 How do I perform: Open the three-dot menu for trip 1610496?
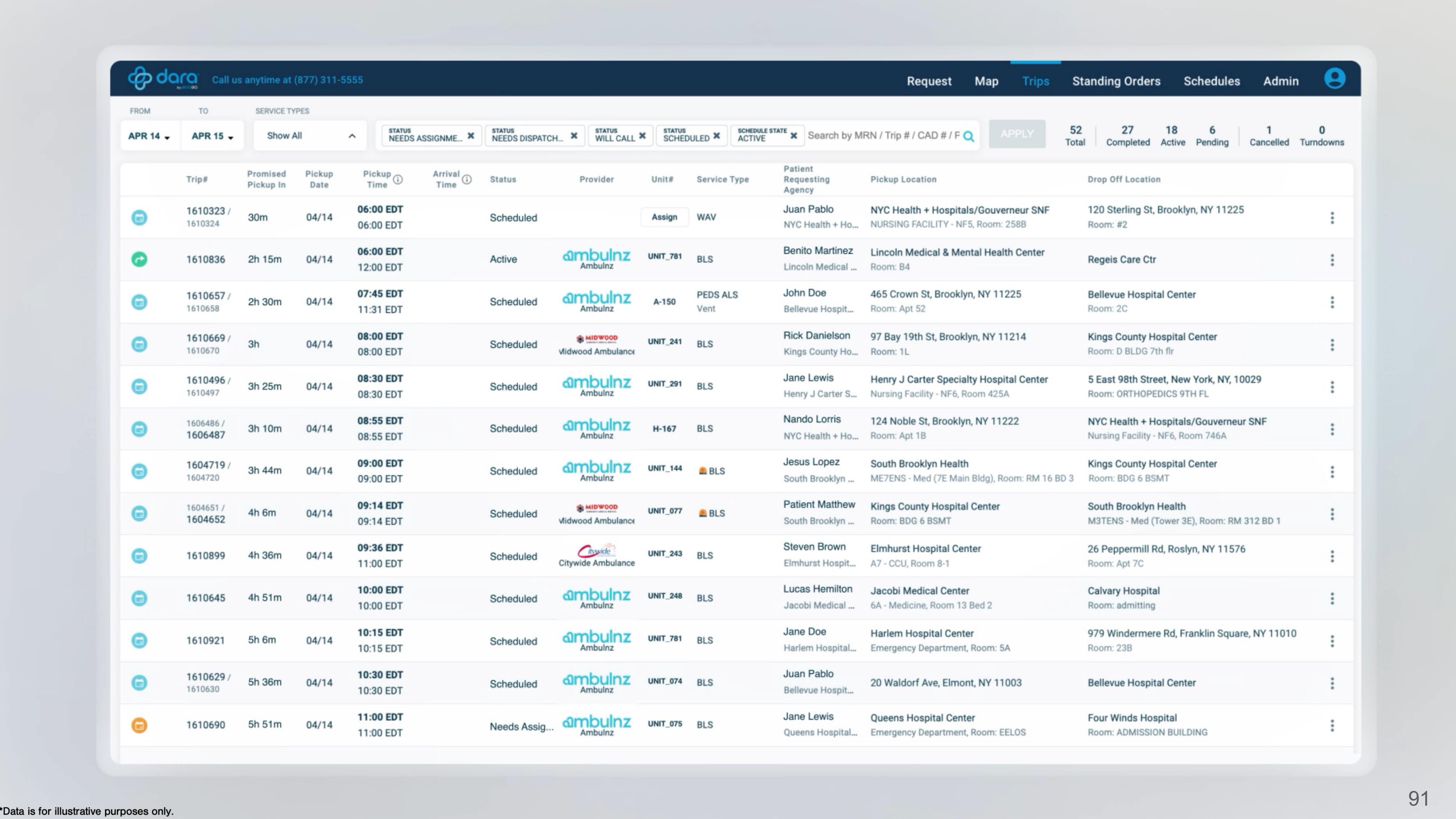(x=1332, y=387)
